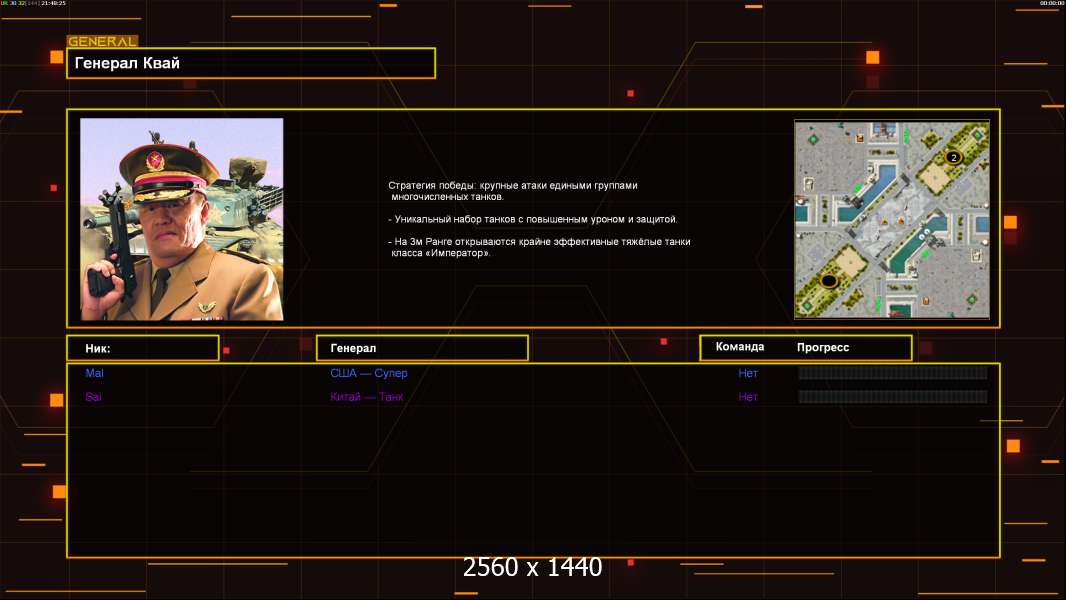Click Sai's loading progress bar
Viewport: 1066px width, 600px height.
click(892, 397)
